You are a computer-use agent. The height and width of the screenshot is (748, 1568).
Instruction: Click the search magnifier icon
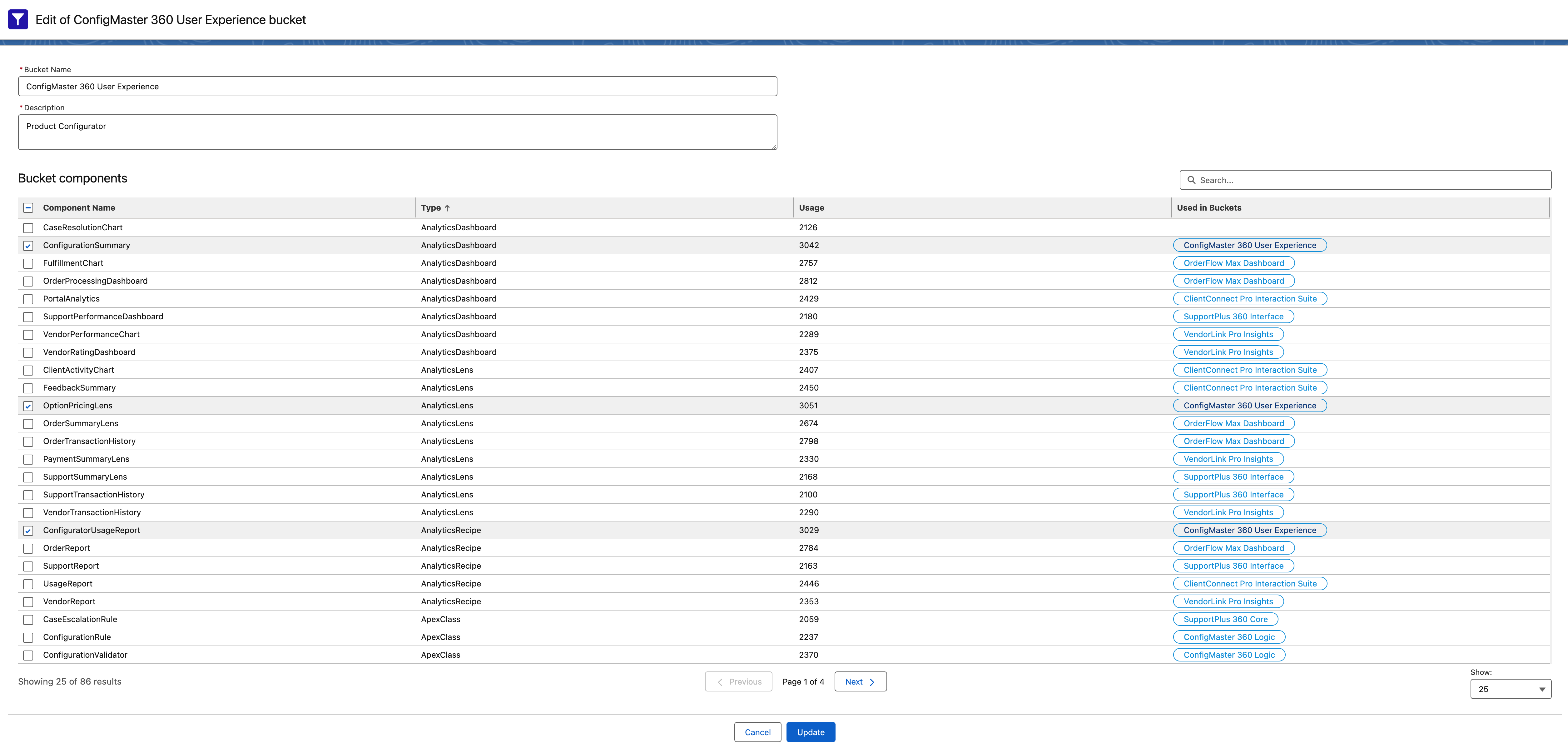[x=1191, y=180]
